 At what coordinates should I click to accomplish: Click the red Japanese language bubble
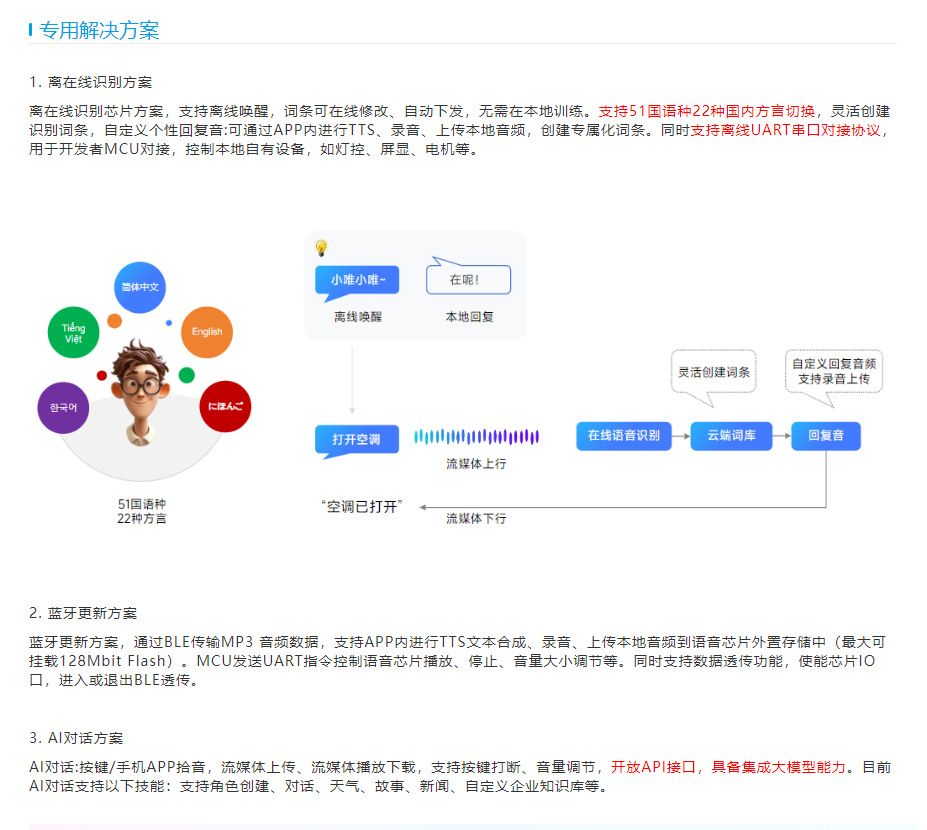[225, 406]
